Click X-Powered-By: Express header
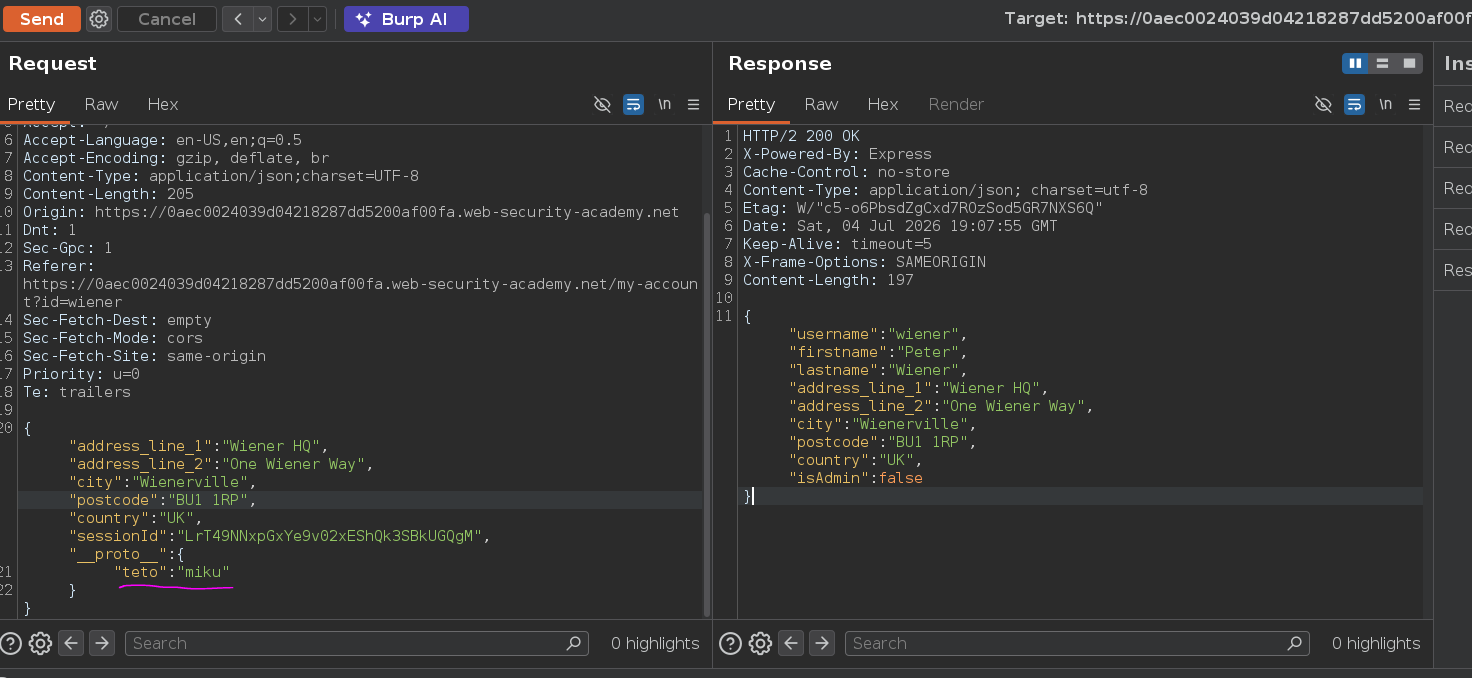 point(837,154)
